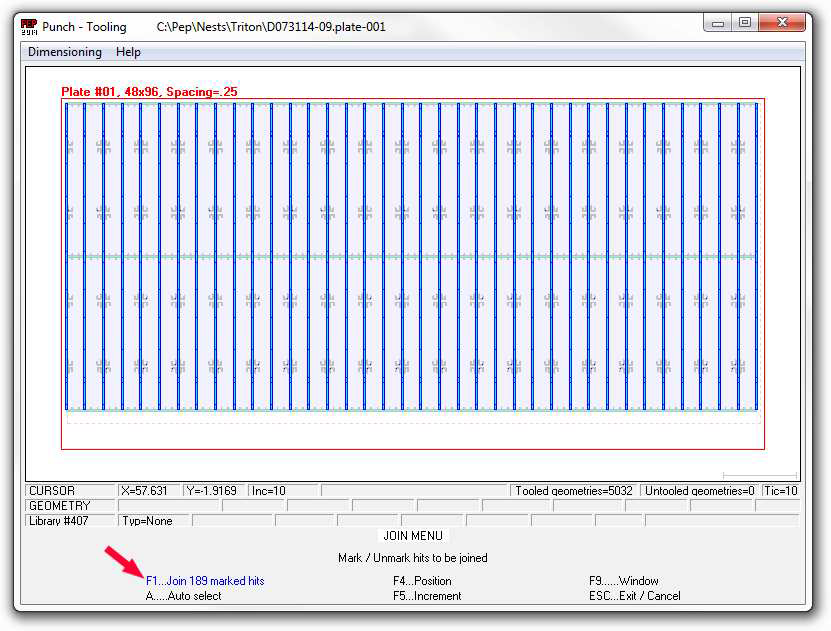Click the Tooled geometries=5032 field
The width and height of the screenshot is (831, 631).
coord(573,491)
